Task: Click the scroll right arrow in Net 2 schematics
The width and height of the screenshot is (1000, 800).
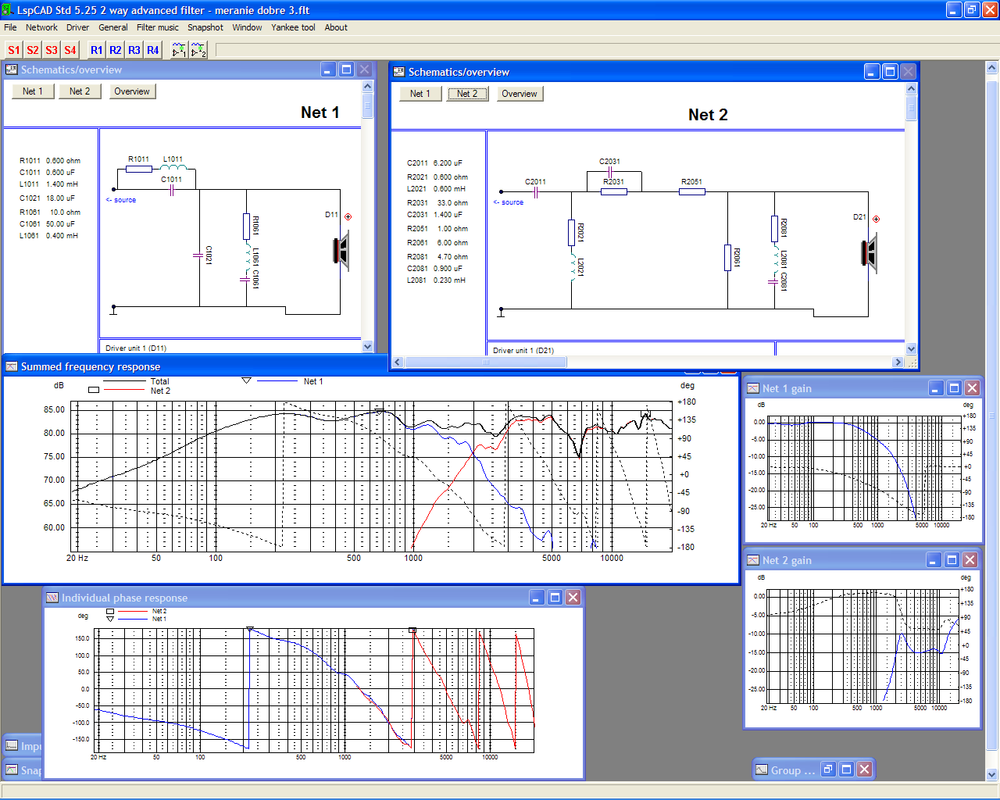Action: (898, 362)
